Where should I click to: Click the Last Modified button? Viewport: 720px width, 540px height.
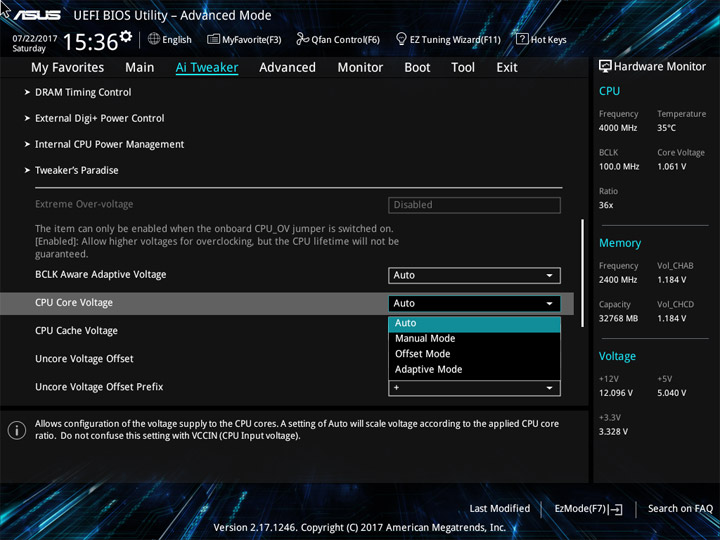(500, 509)
